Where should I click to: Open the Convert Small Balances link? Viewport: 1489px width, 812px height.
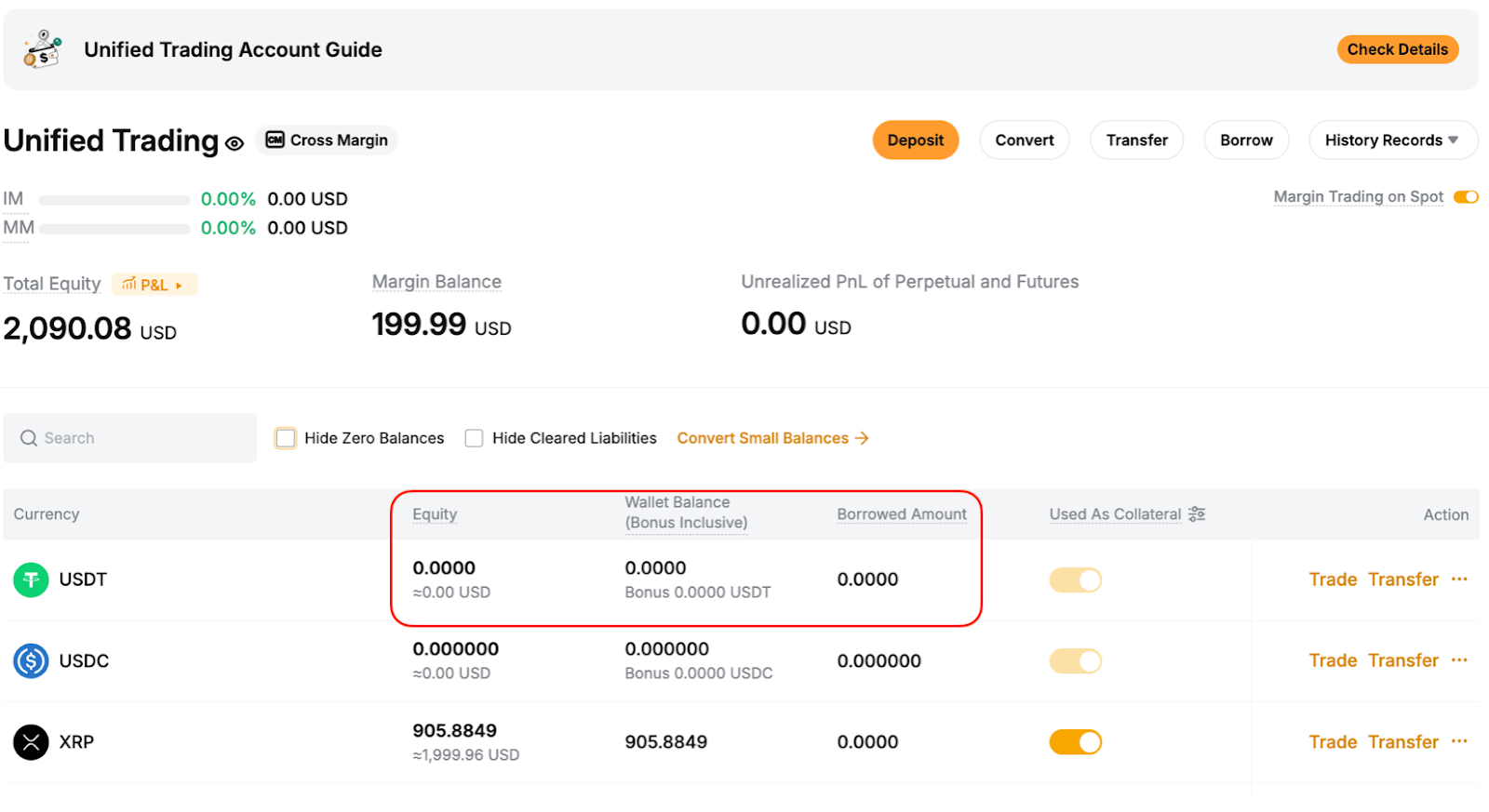click(x=771, y=438)
